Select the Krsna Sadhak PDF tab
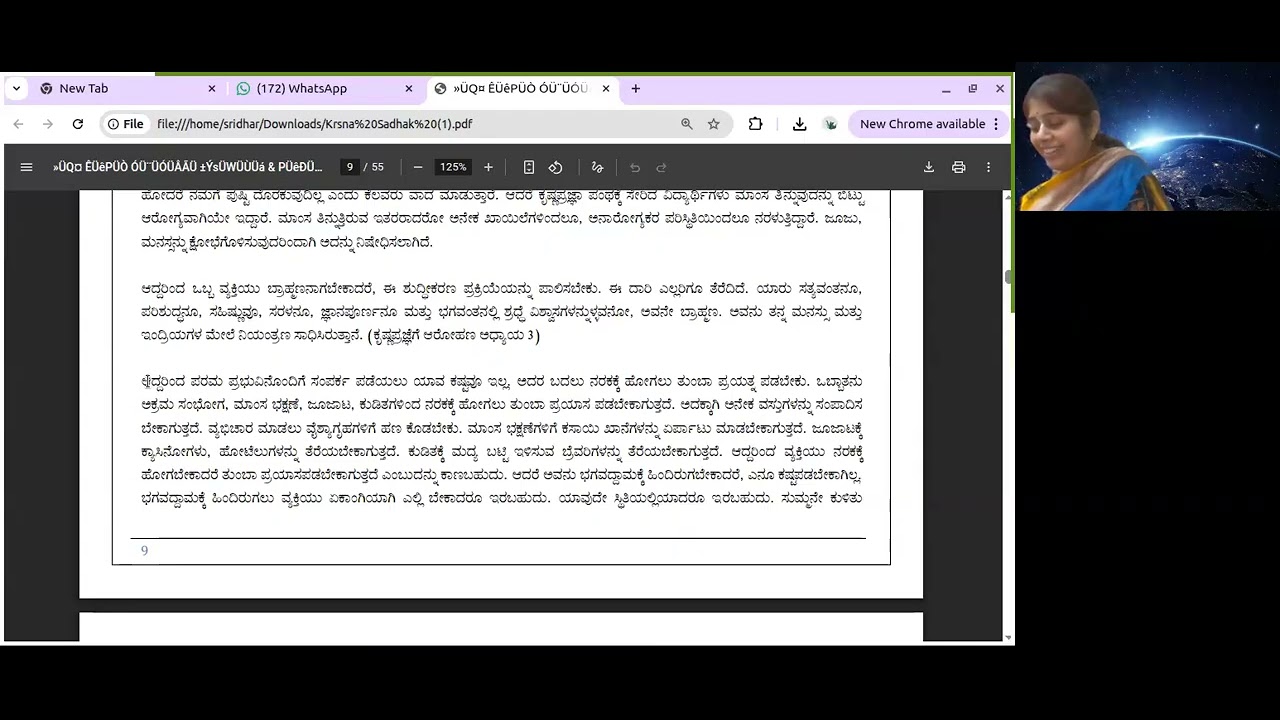The height and width of the screenshot is (720, 1280). pyautogui.click(x=522, y=88)
